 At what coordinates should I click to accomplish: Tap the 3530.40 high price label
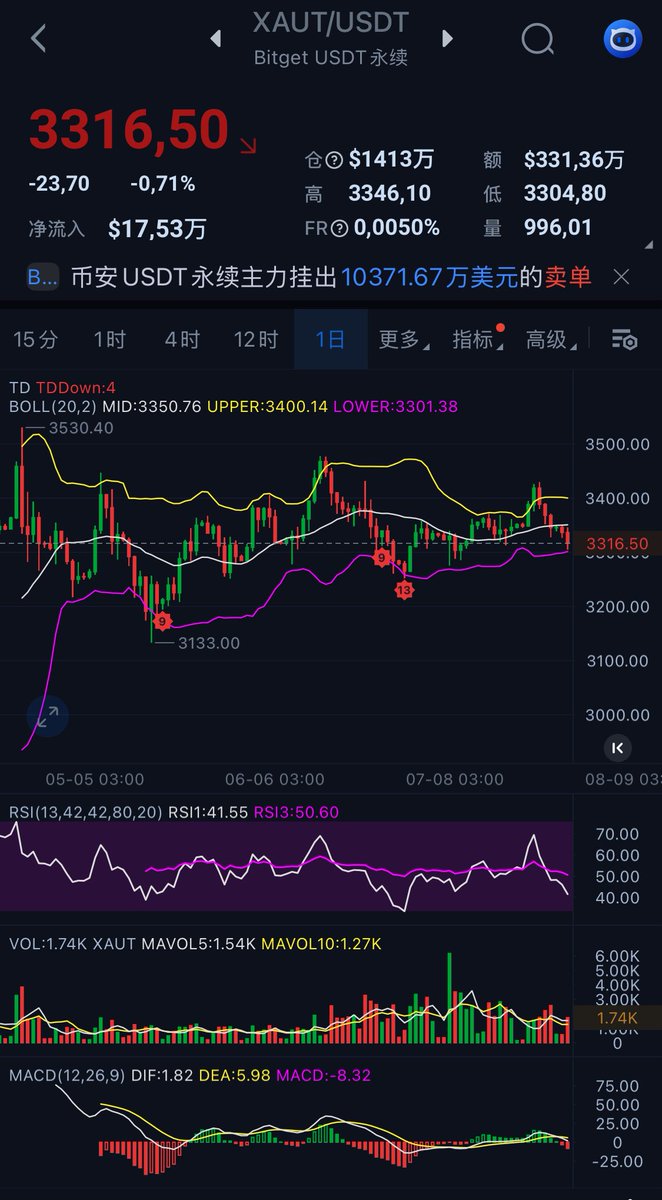80,427
